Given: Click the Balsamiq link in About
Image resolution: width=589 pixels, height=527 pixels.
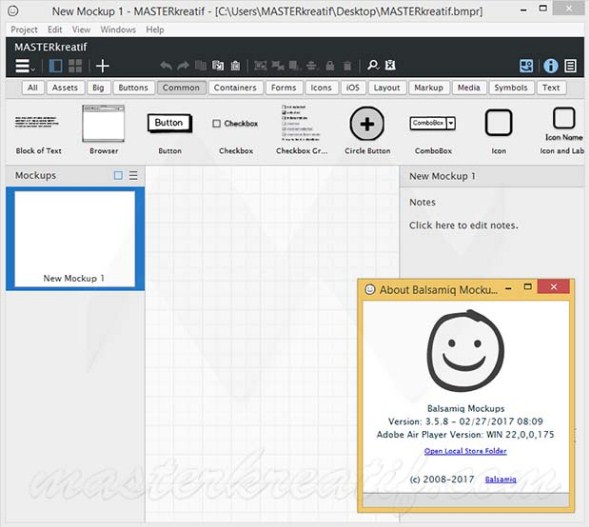Looking at the screenshot, I should point(501,479).
